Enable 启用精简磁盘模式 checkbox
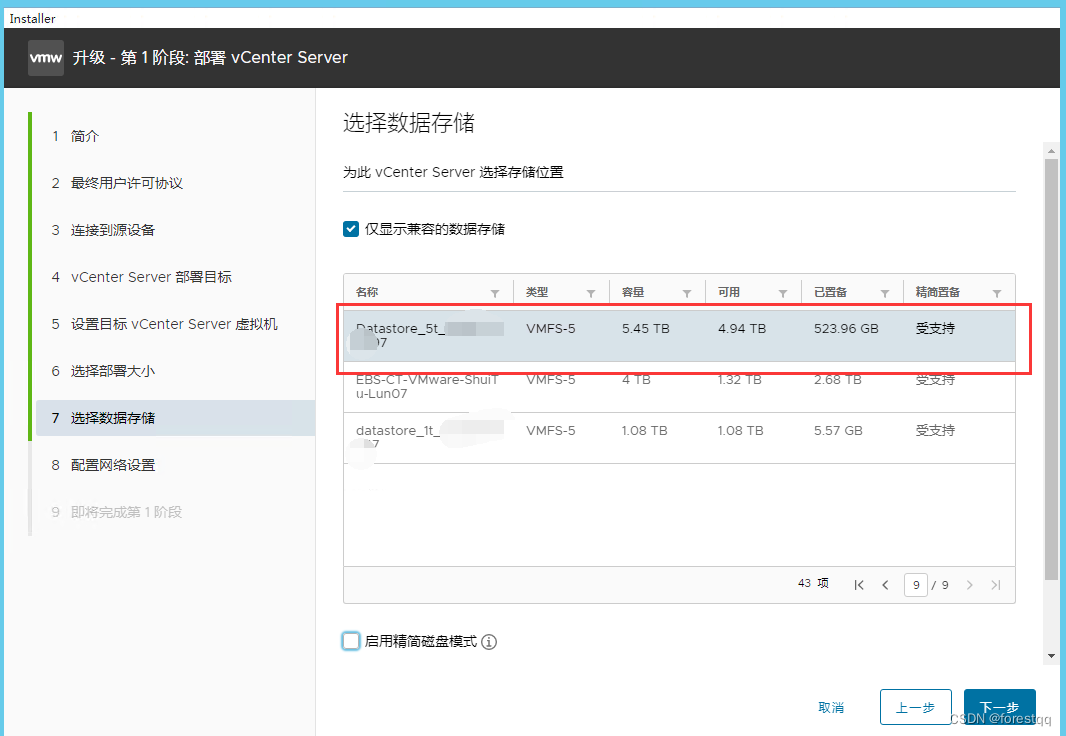 pos(351,641)
